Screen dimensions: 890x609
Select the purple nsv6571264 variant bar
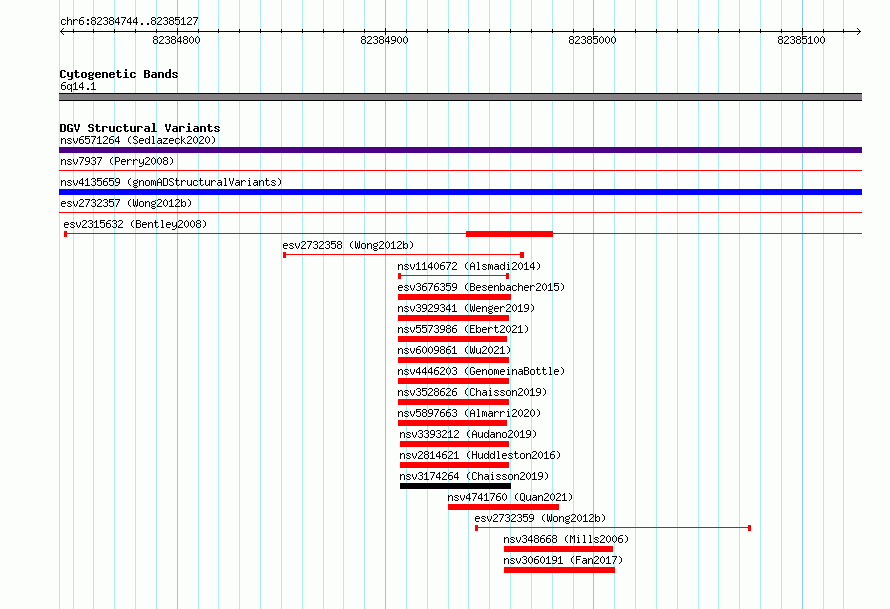click(x=460, y=150)
